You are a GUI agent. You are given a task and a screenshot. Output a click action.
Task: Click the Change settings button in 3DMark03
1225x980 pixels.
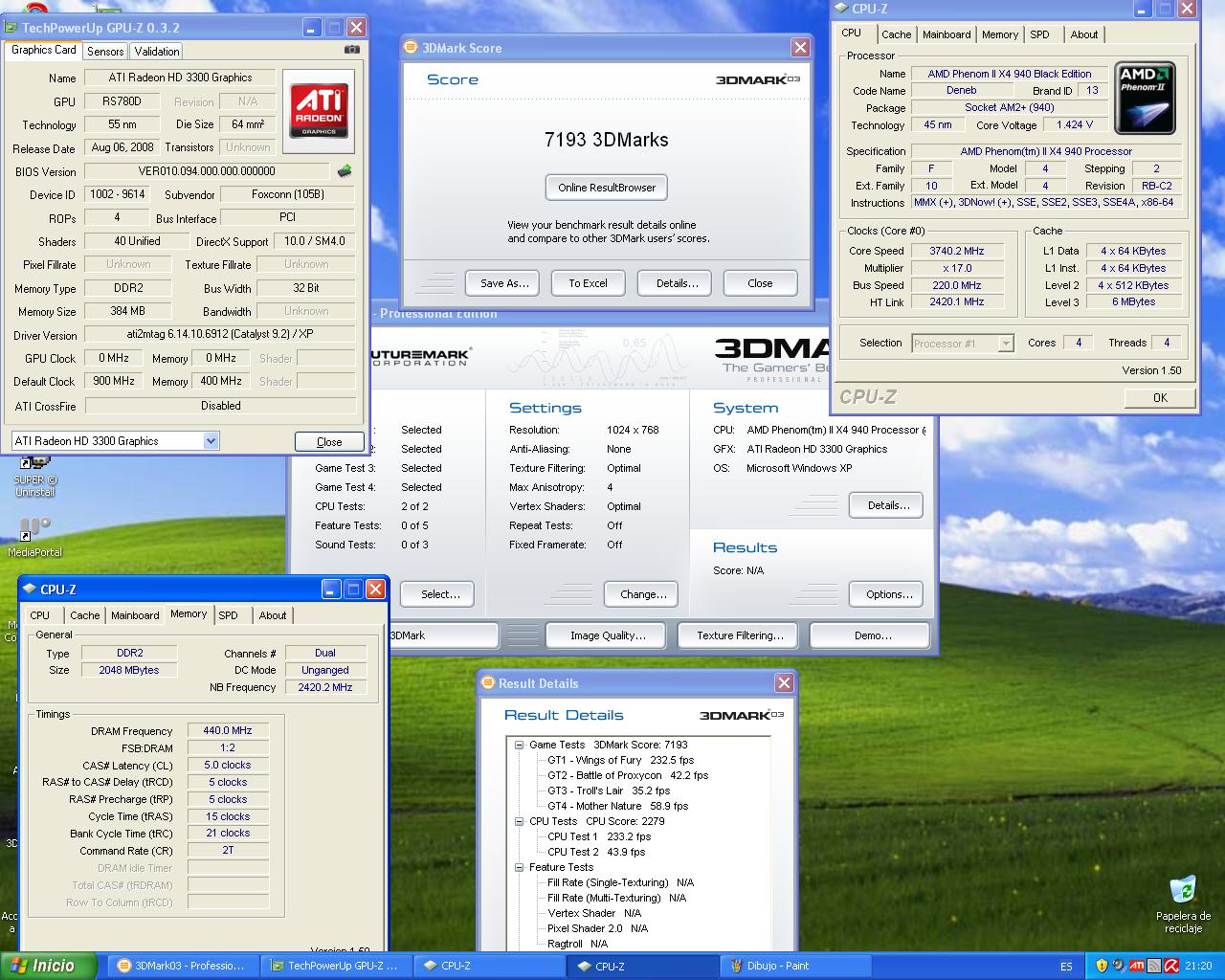[x=643, y=594]
